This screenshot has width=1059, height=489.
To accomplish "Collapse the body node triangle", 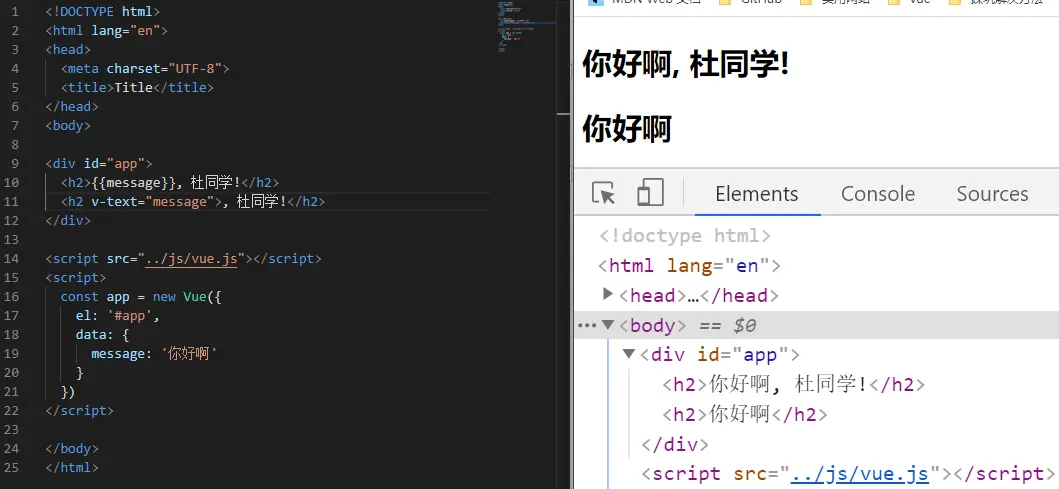I will tap(608, 325).
